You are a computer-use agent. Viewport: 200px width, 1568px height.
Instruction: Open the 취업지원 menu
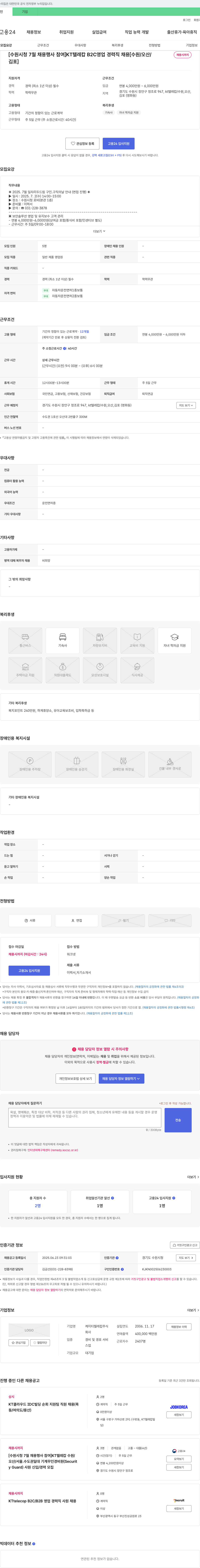coord(66,32)
